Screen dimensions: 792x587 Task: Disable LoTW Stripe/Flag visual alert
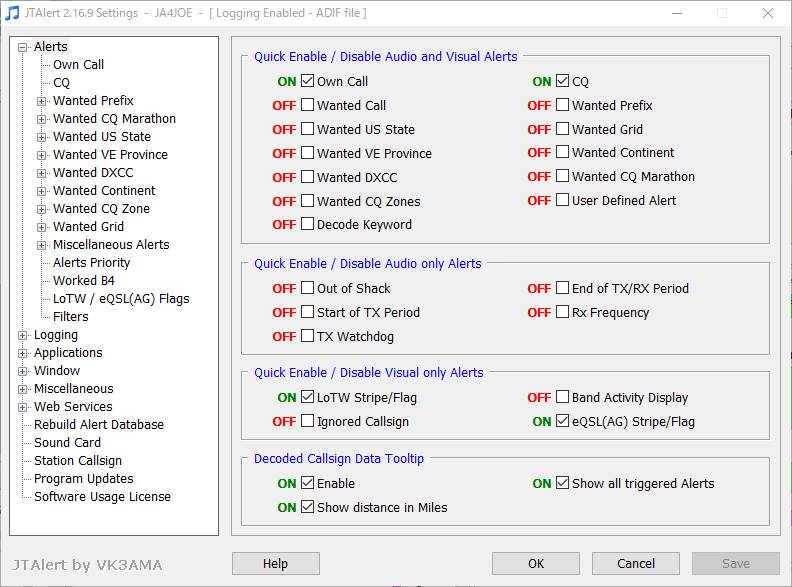(x=307, y=397)
